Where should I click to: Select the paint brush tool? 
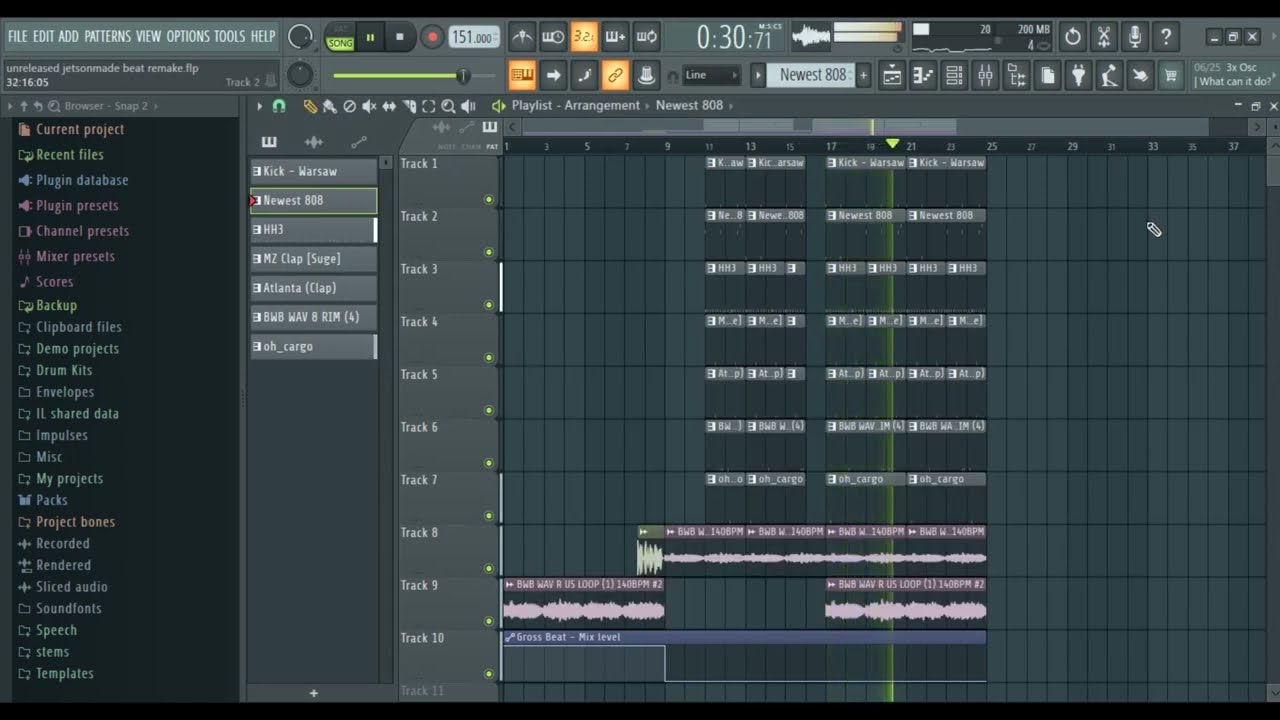click(x=329, y=106)
